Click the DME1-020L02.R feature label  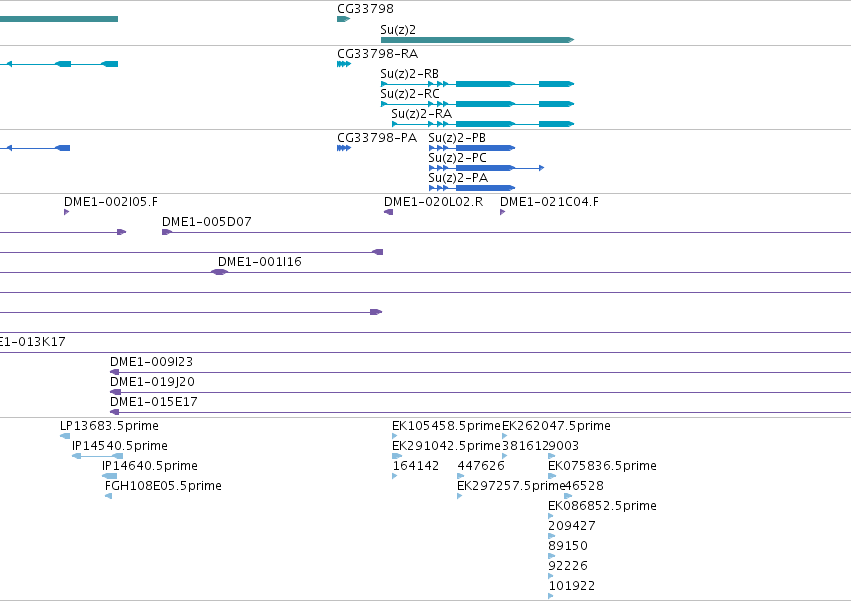(433, 202)
